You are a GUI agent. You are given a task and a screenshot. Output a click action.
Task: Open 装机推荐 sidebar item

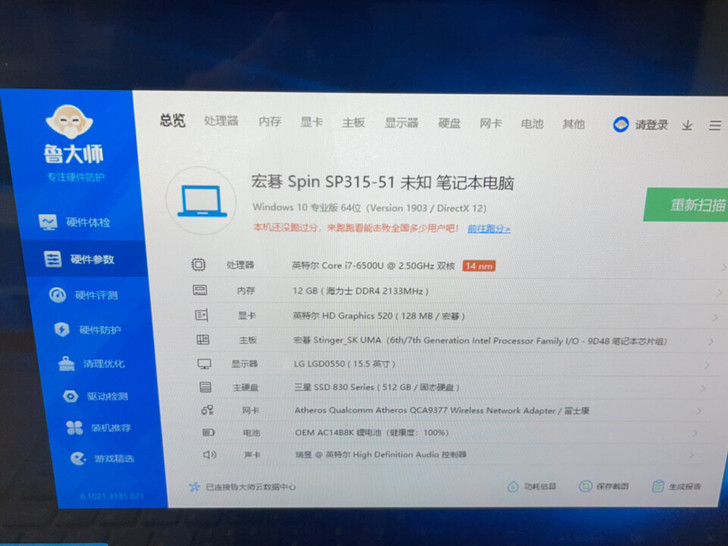98,428
